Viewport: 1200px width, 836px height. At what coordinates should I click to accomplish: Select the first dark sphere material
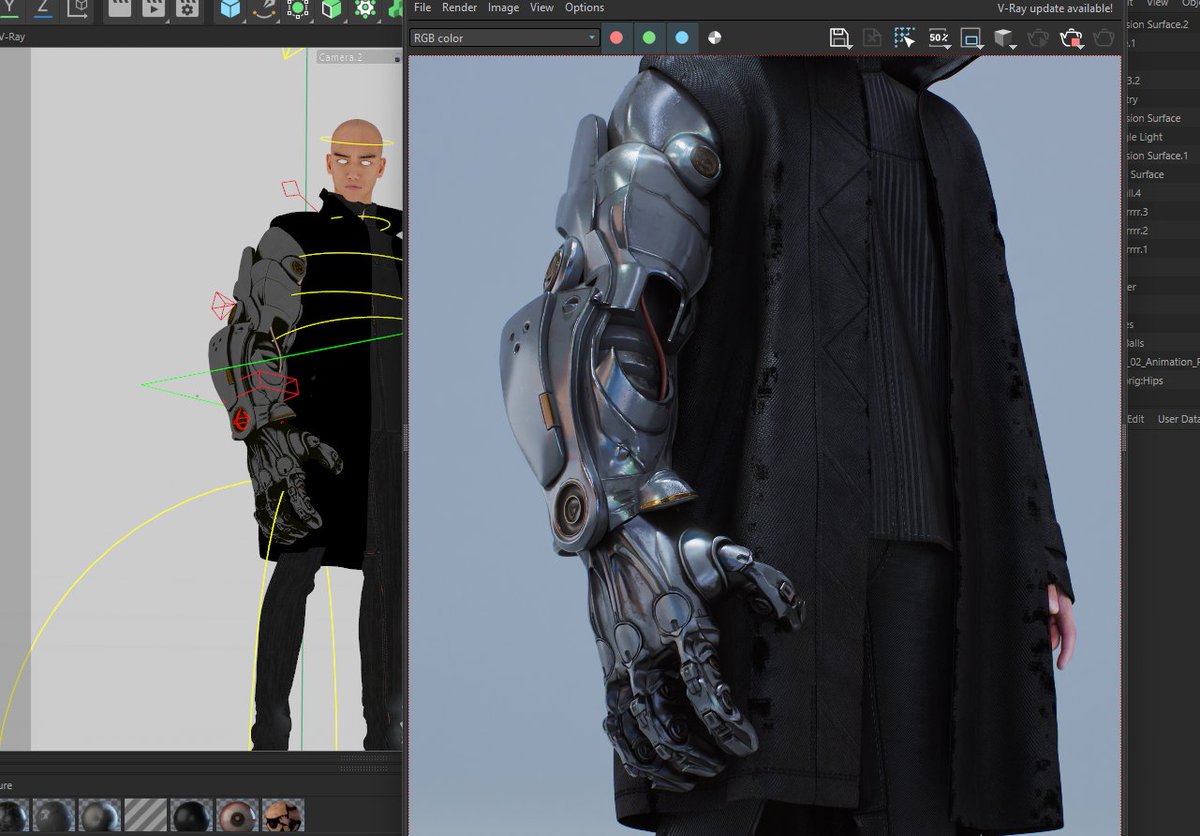click(x=12, y=816)
